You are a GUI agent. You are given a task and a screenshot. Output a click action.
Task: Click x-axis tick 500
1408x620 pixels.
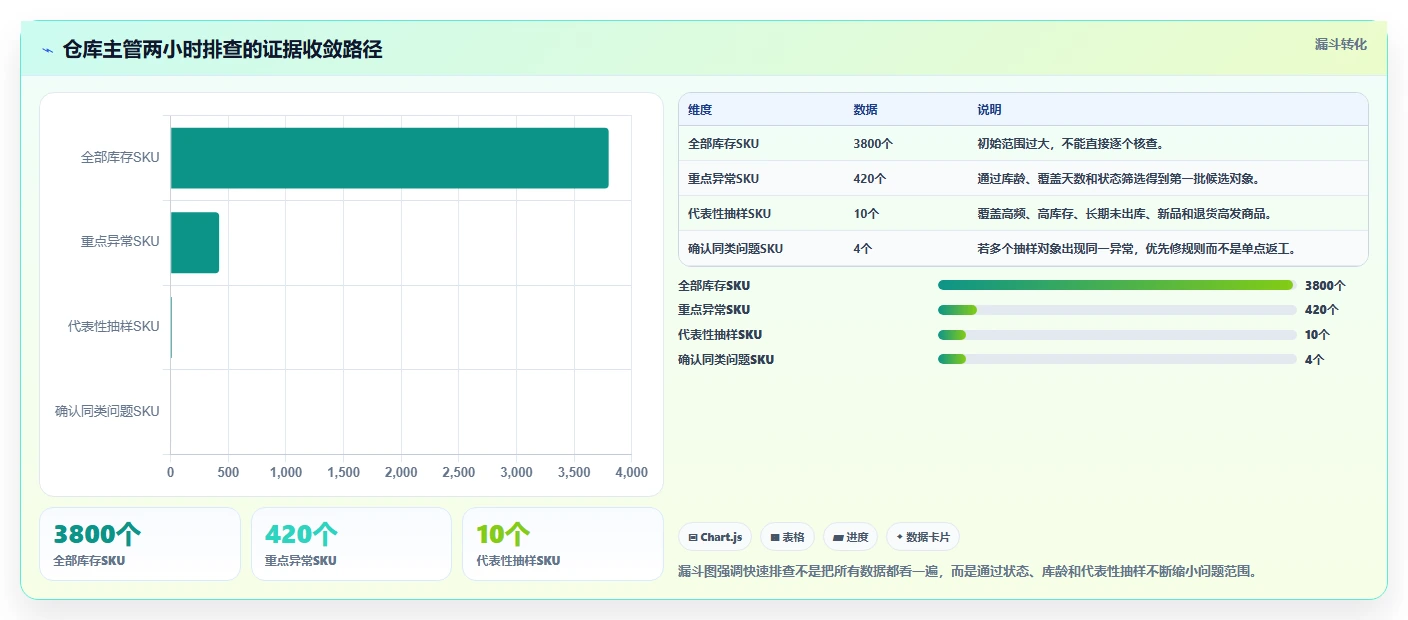[228, 472]
